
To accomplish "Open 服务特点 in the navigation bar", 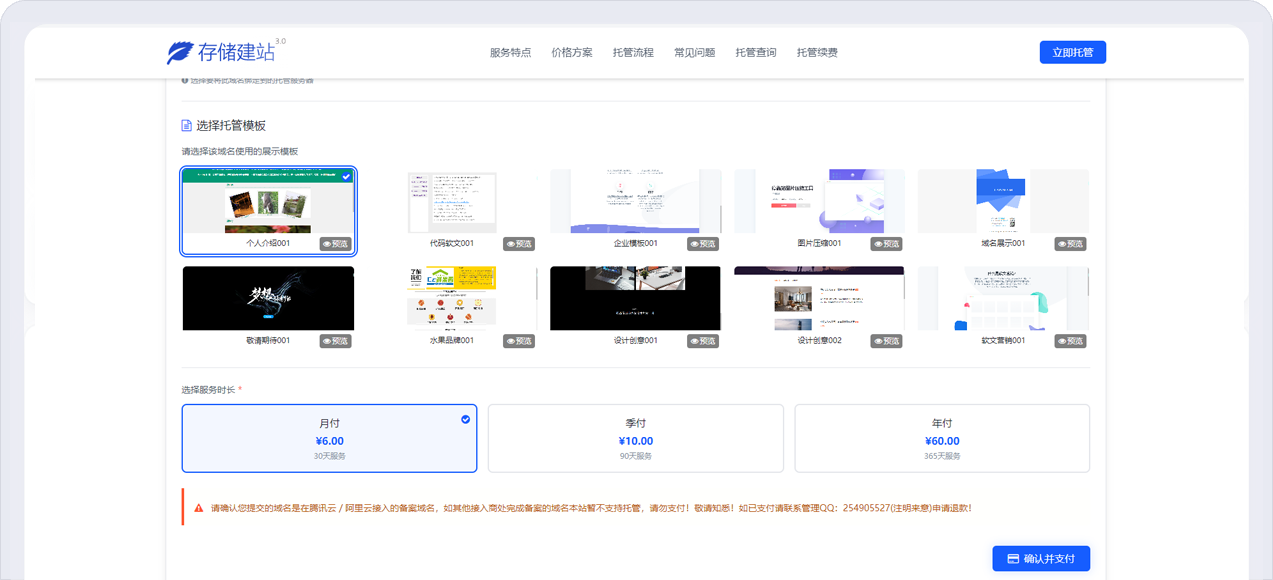I will tap(510, 53).
